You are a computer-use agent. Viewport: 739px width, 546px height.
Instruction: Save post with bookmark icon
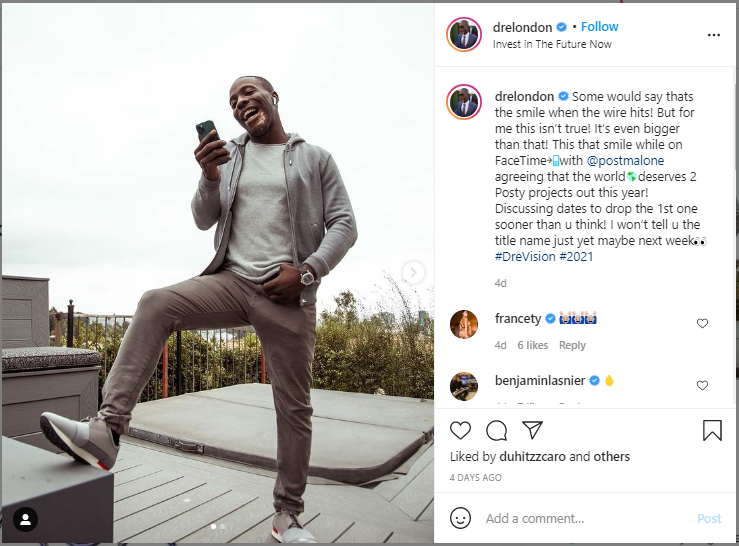pyautogui.click(x=712, y=431)
